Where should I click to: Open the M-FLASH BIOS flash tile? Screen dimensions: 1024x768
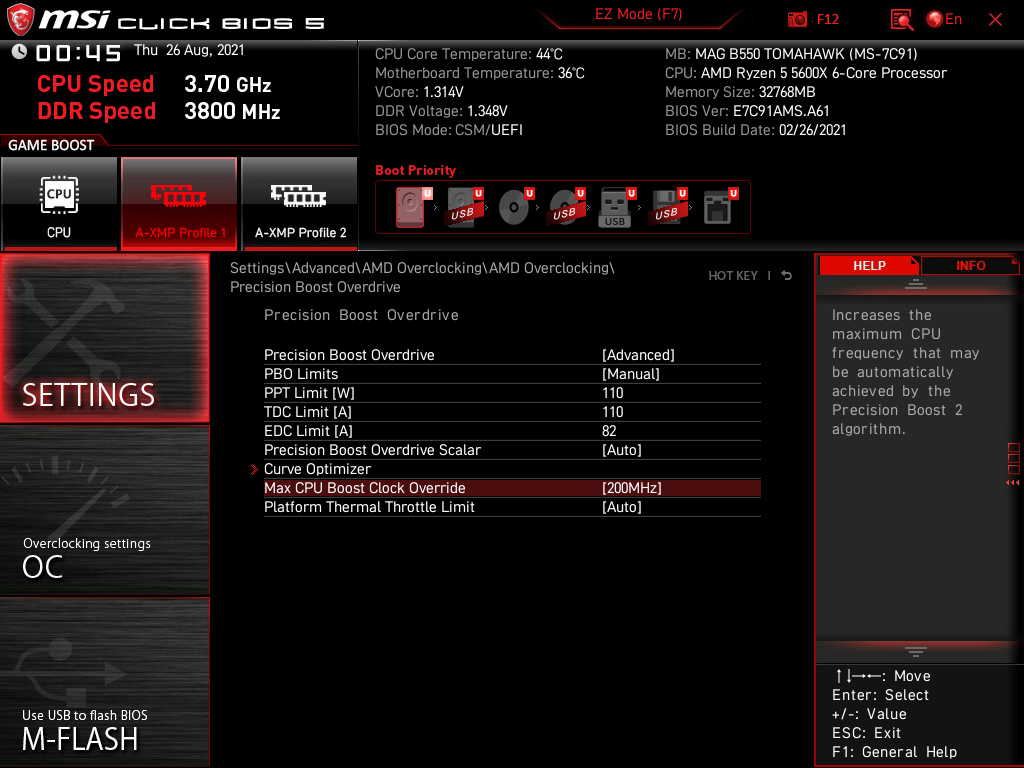(x=104, y=682)
